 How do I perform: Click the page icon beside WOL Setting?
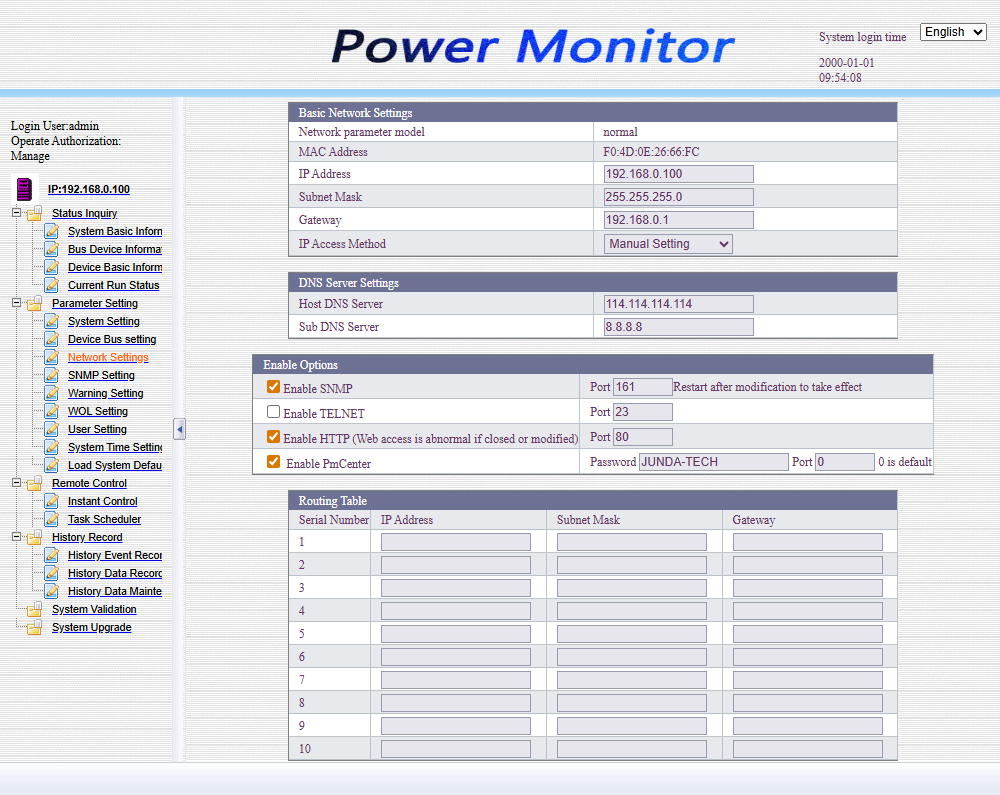click(x=51, y=411)
